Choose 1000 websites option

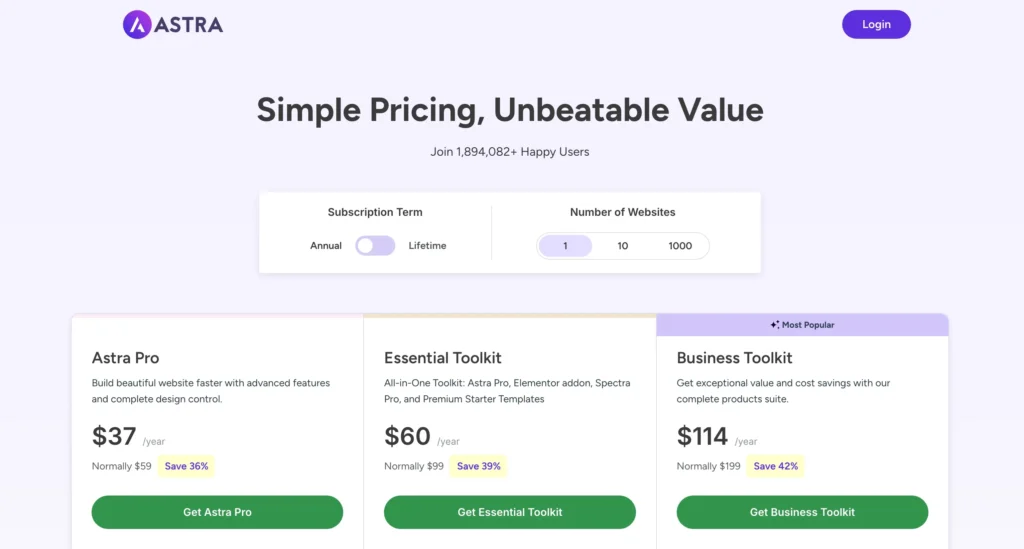click(680, 246)
